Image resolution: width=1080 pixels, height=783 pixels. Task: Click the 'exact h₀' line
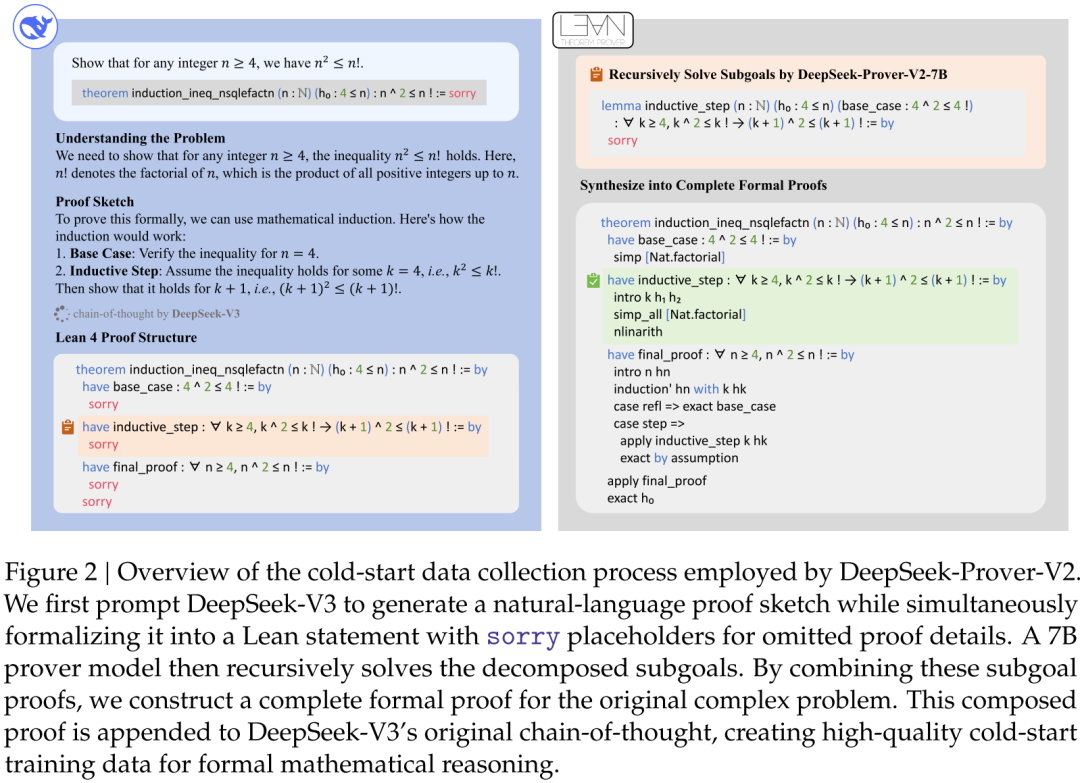tap(630, 498)
